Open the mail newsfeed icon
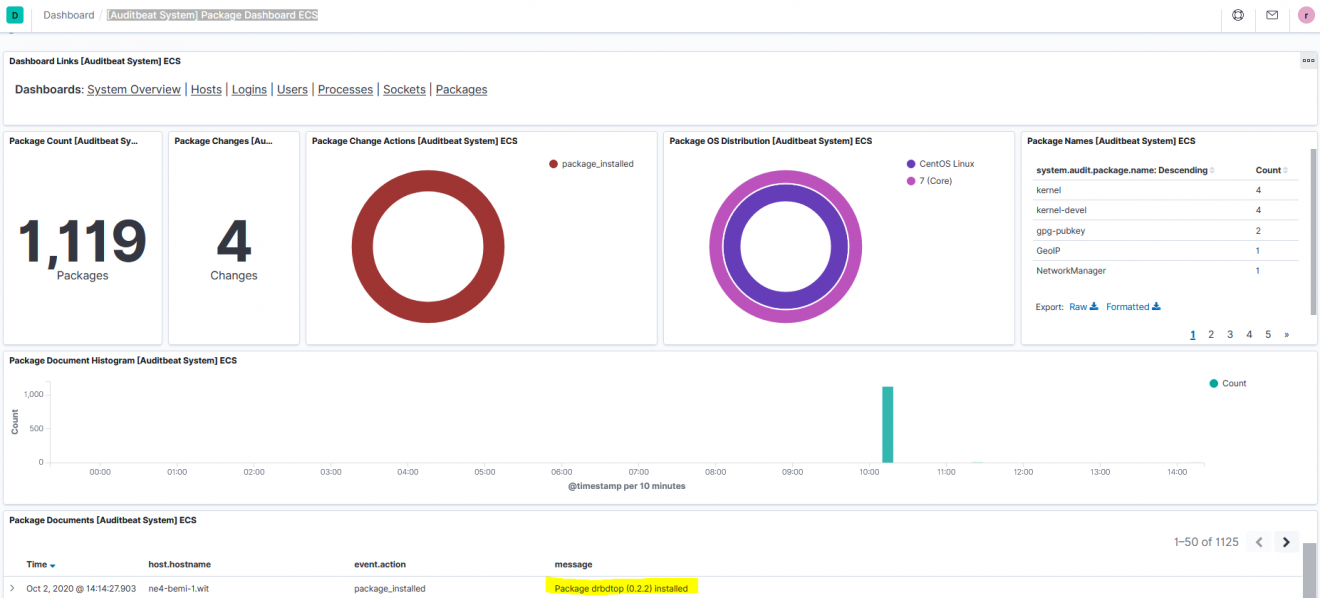The width and height of the screenshot is (1320, 598). [1272, 15]
